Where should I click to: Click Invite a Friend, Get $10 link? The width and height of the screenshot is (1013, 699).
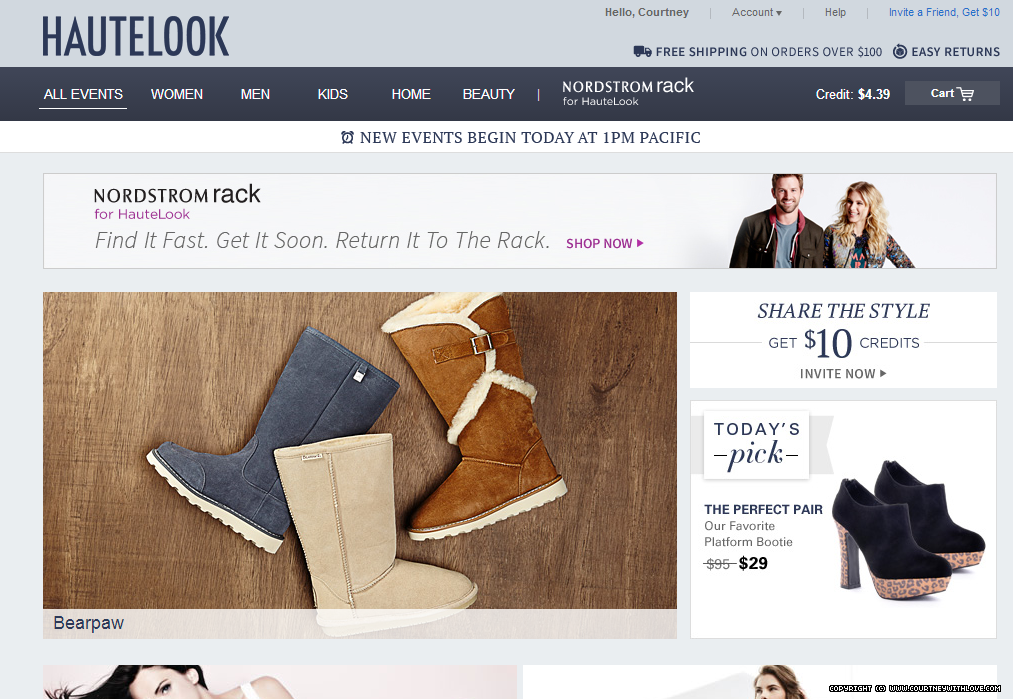click(x=944, y=12)
